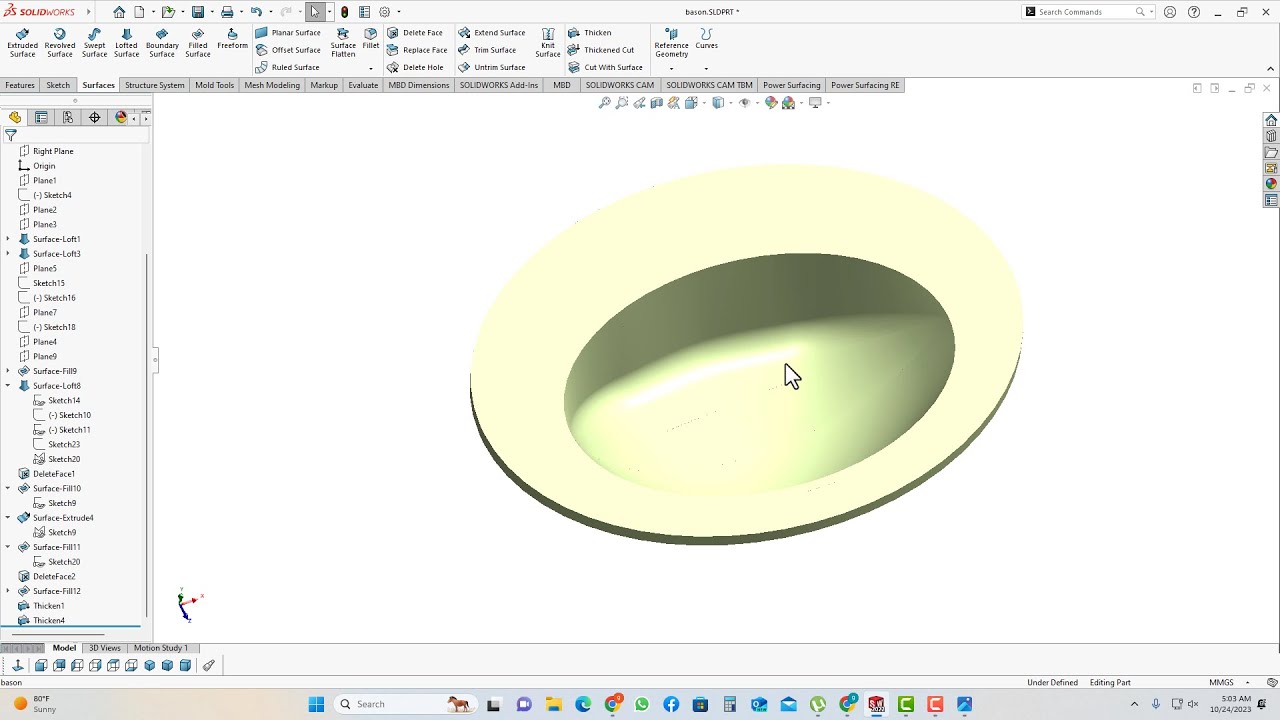
Task: Click the Extend Surface button
Action: (492, 33)
